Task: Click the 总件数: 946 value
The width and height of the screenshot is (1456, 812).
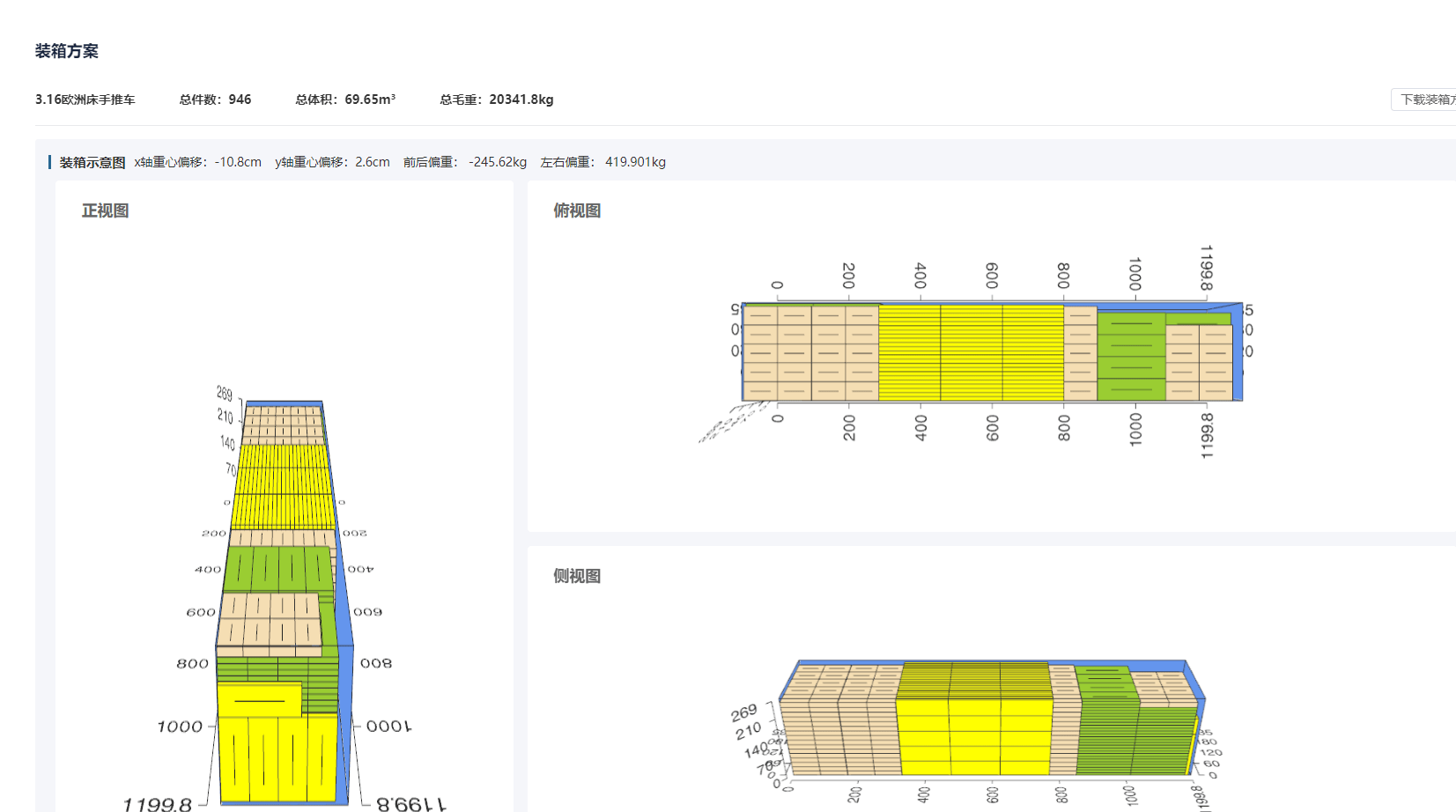Action: tap(216, 100)
